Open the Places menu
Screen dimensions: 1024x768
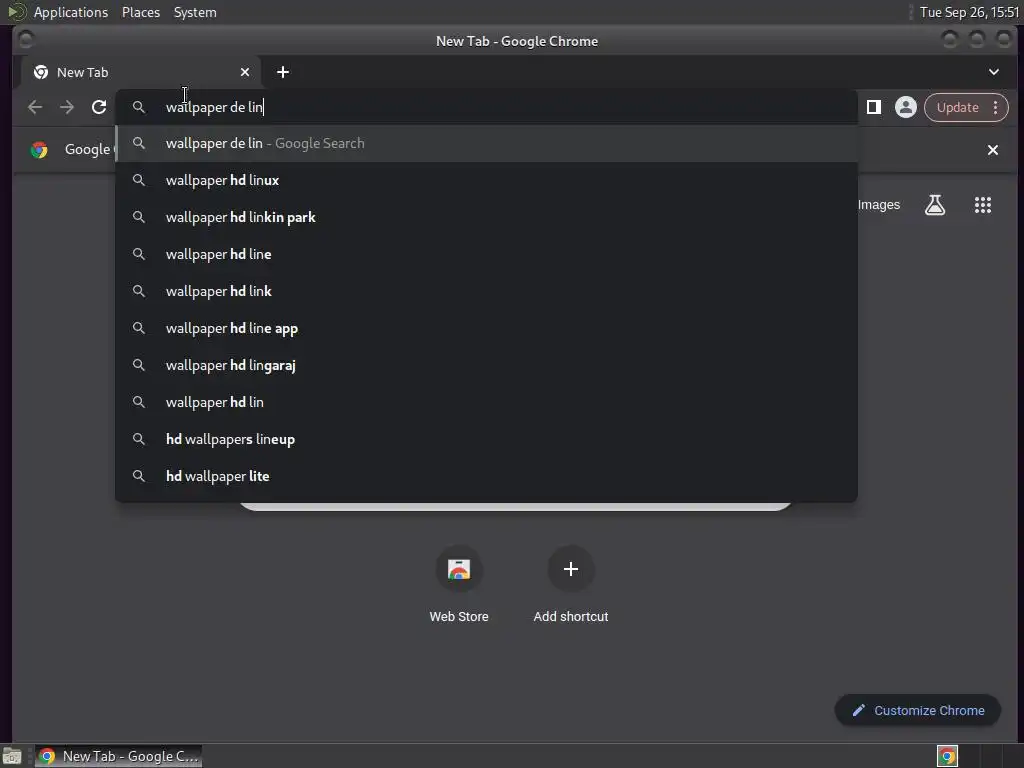tap(141, 12)
